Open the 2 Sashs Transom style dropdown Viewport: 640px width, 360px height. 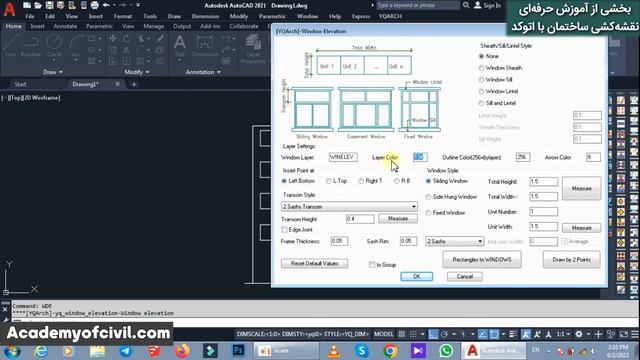pos(349,207)
